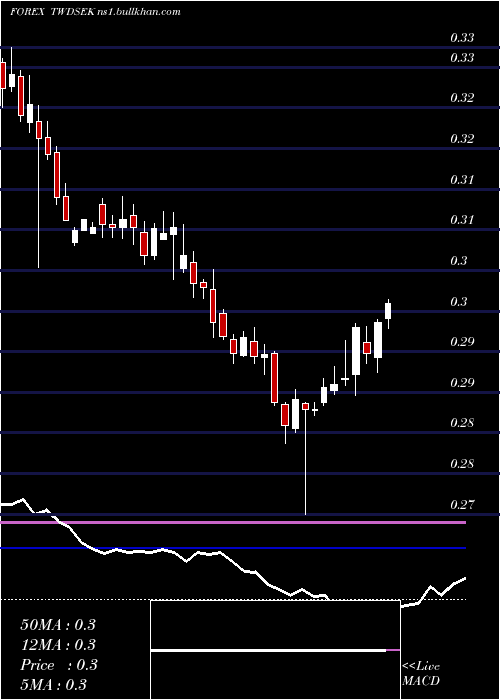500x700 pixels.
Task: Click the white line inside MACD box
Action: pyautogui.click(x=268, y=650)
